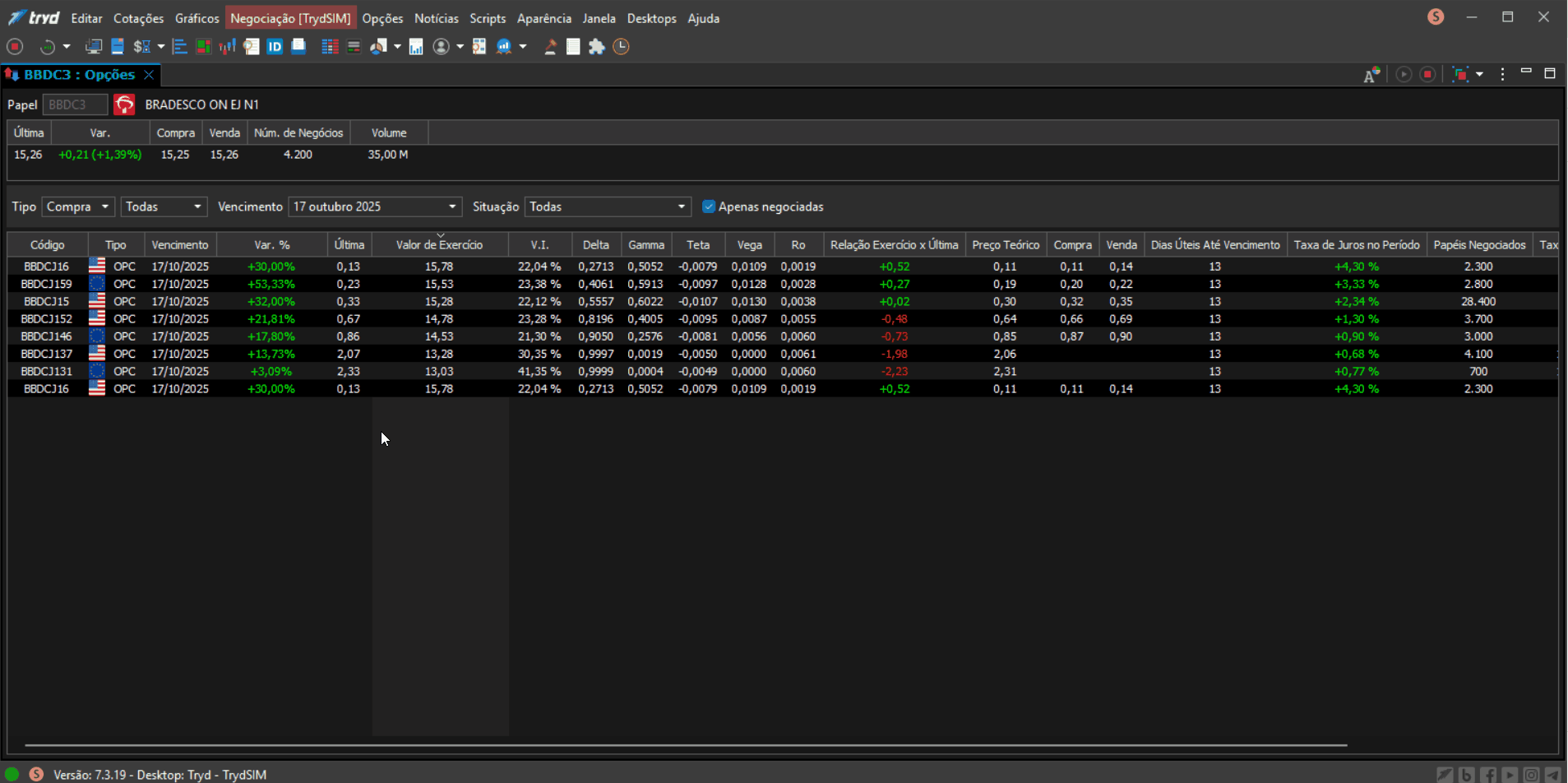Open the Vencimento date dropdown

coord(375,206)
